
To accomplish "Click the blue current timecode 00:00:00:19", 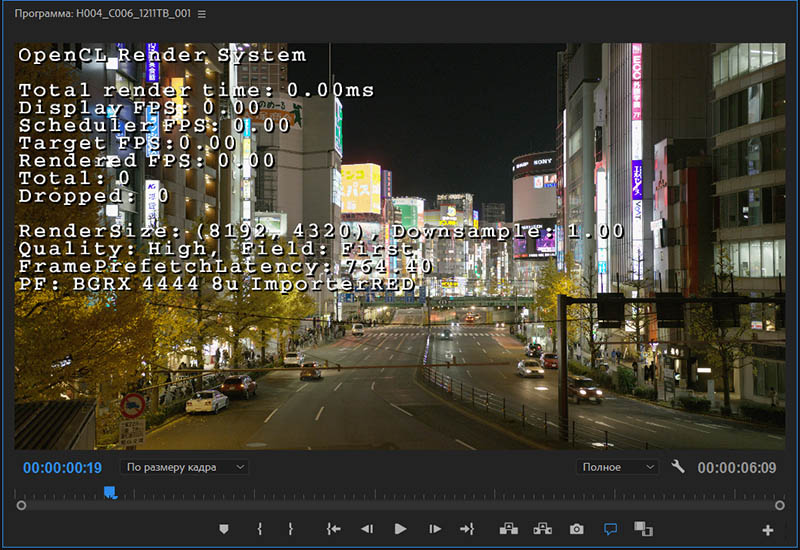I will tap(62, 468).
